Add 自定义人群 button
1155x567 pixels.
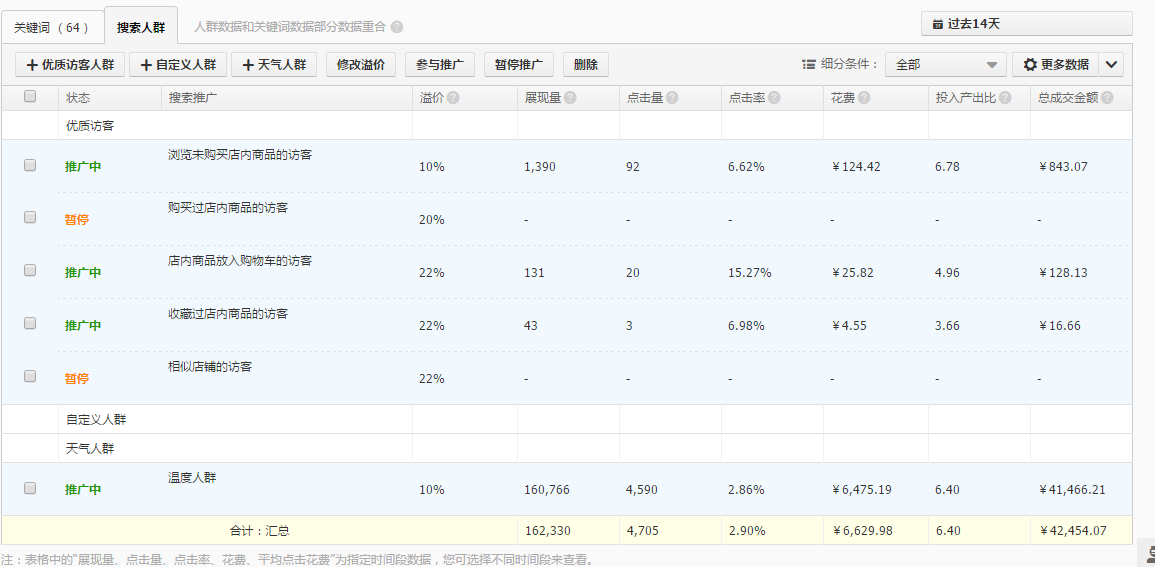(x=178, y=65)
